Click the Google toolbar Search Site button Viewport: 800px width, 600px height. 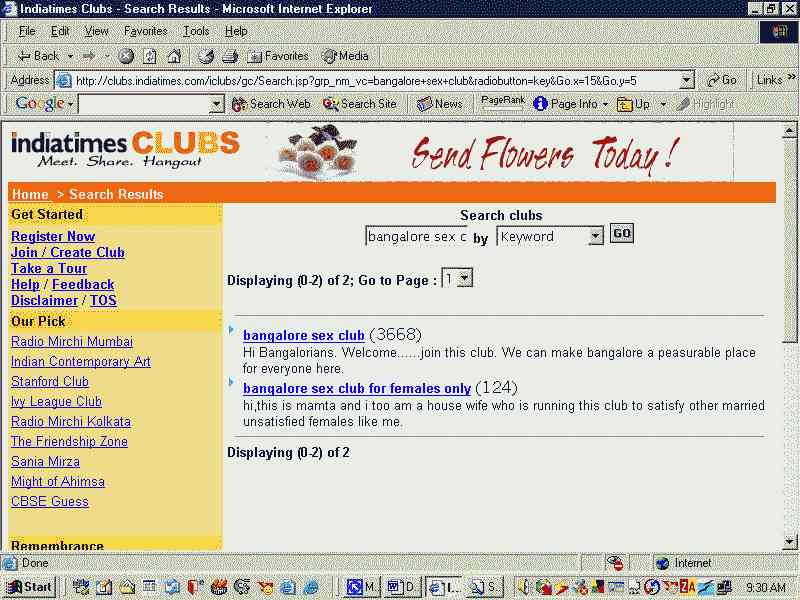pos(360,104)
